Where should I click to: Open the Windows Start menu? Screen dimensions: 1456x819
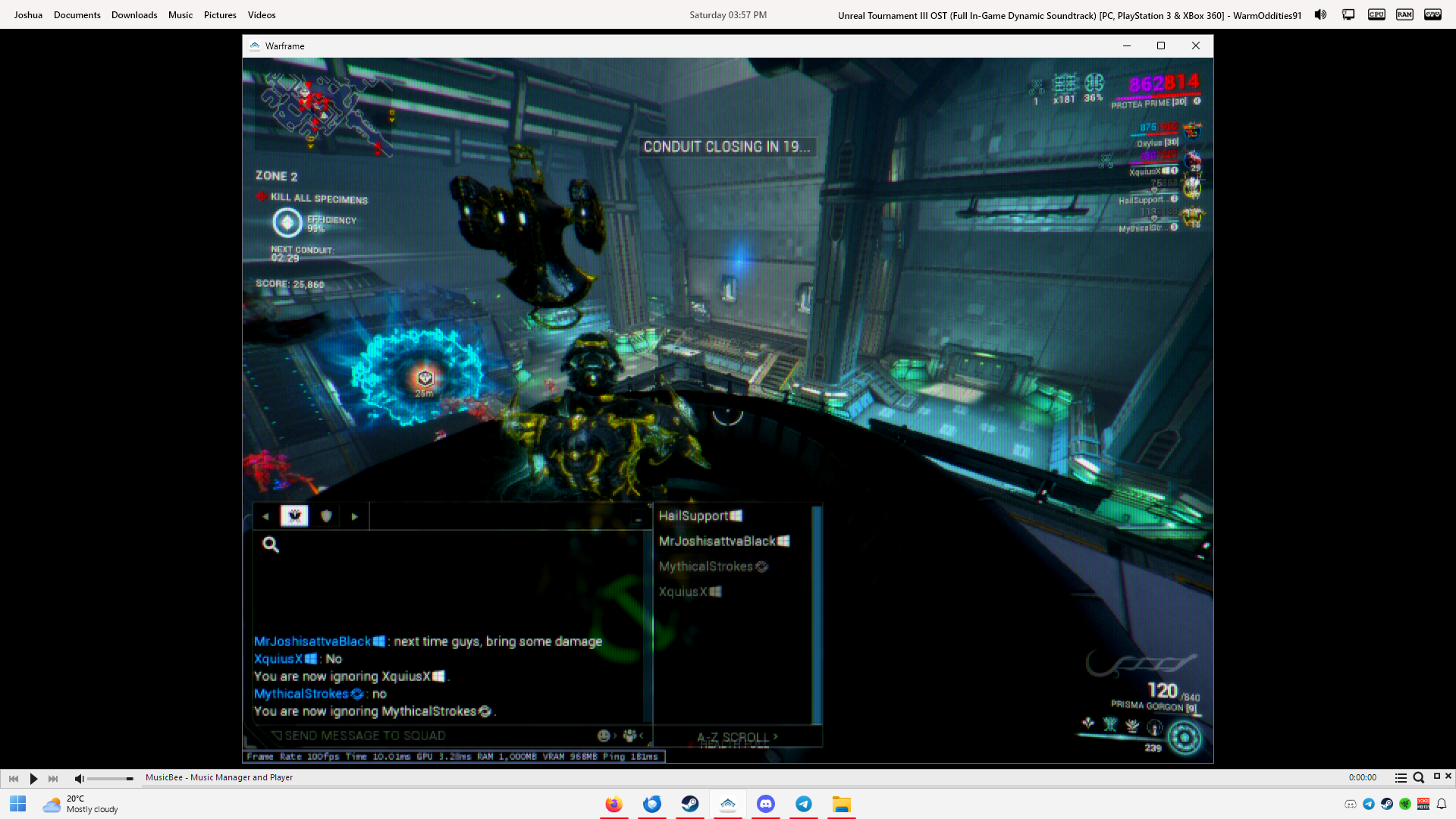[18, 804]
